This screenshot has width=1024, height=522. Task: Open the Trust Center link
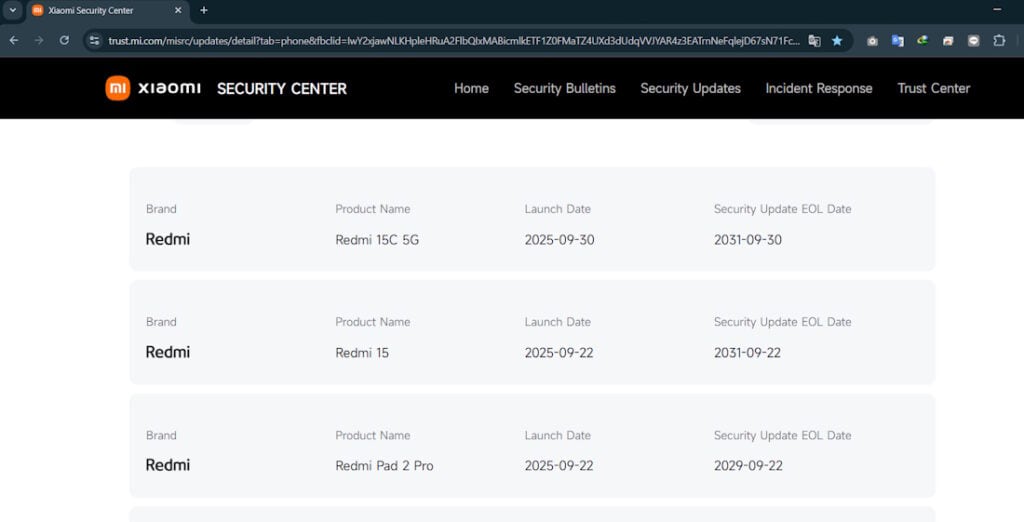[x=933, y=88]
